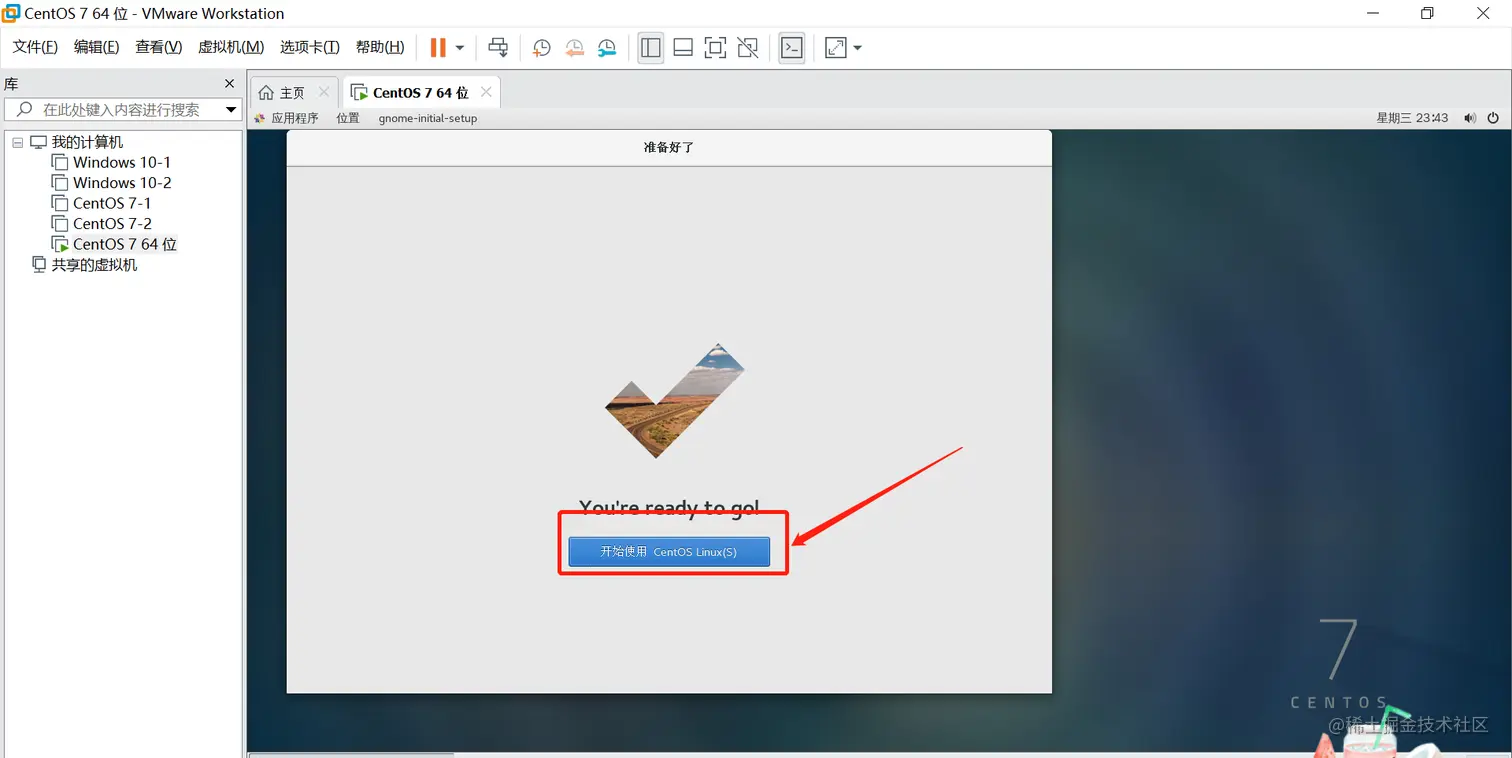Close the CentOS 7 64 位 tab
This screenshot has height=758, width=1512.
pyautogui.click(x=486, y=92)
